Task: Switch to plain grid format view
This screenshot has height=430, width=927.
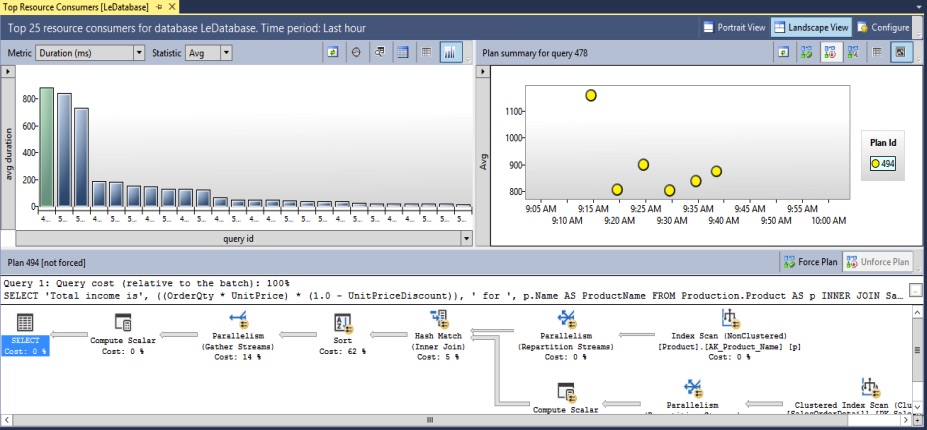Action: pyautogui.click(x=426, y=53)
